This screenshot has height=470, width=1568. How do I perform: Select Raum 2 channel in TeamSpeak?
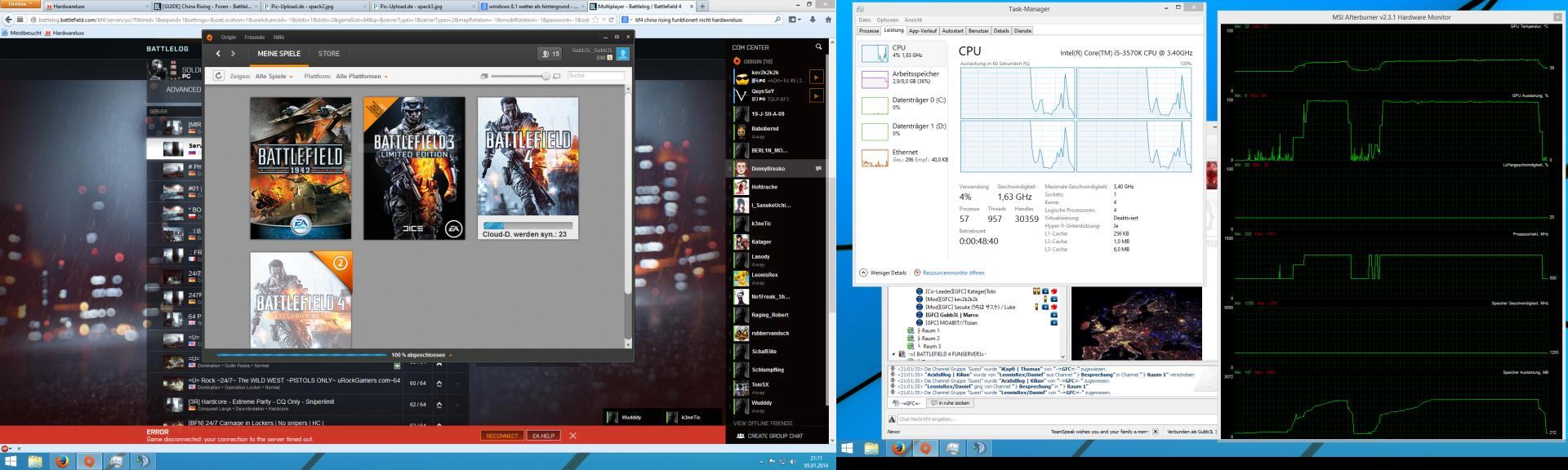click(930, 339)
